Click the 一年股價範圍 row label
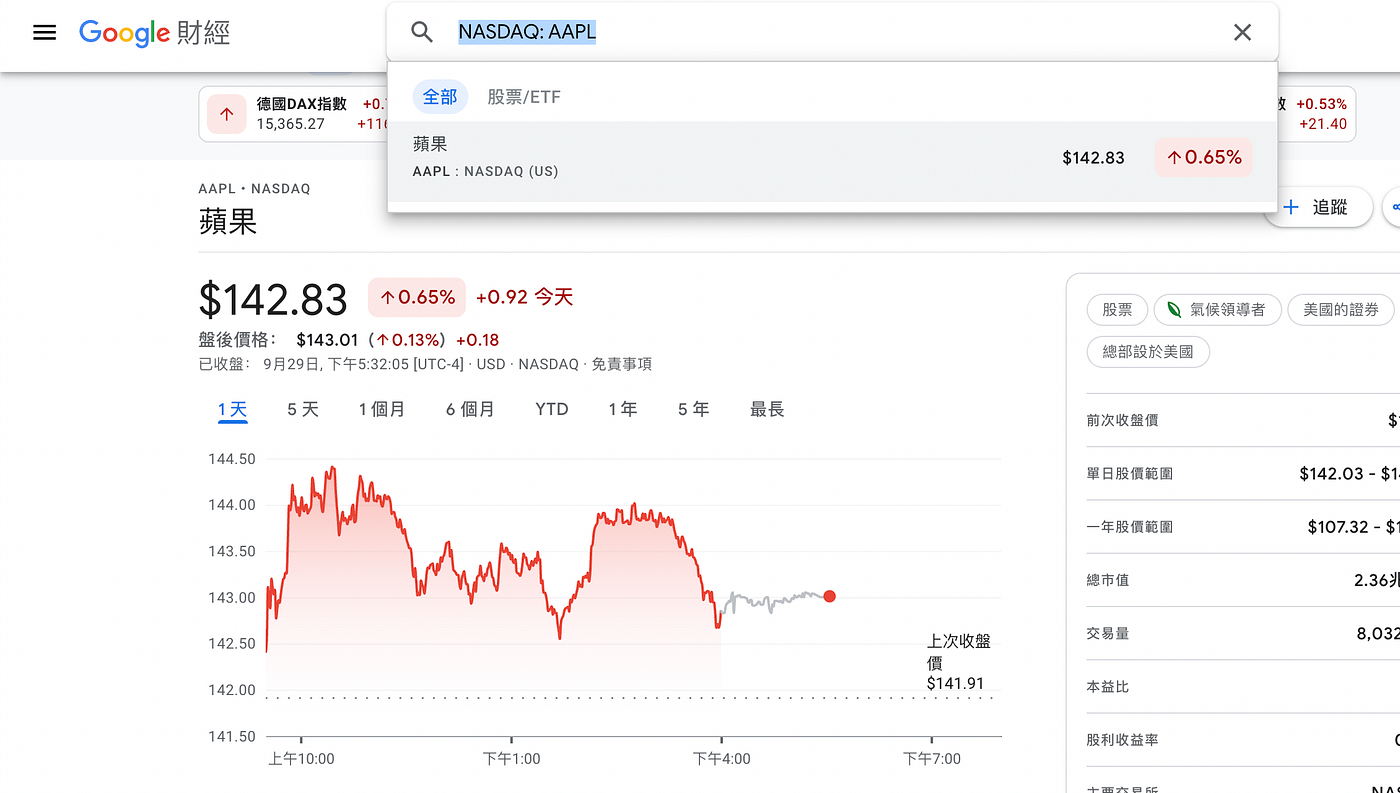Screen dimensions: 1400x793 click(x=1130, y=527)
